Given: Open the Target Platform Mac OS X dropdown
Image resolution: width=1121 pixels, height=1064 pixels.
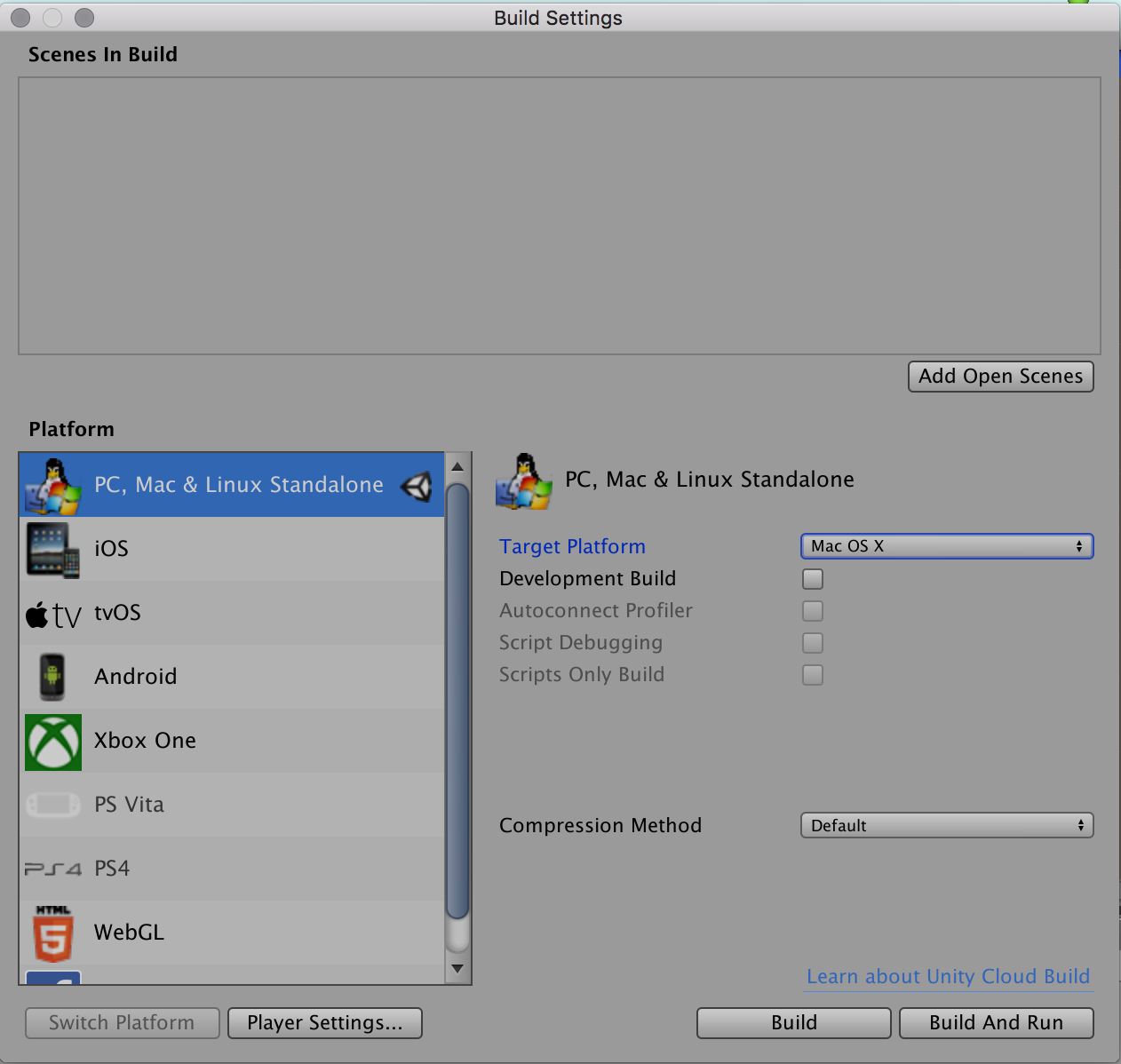Looking at the screenshot, I should pyautogui.click(x=947, y=546).
